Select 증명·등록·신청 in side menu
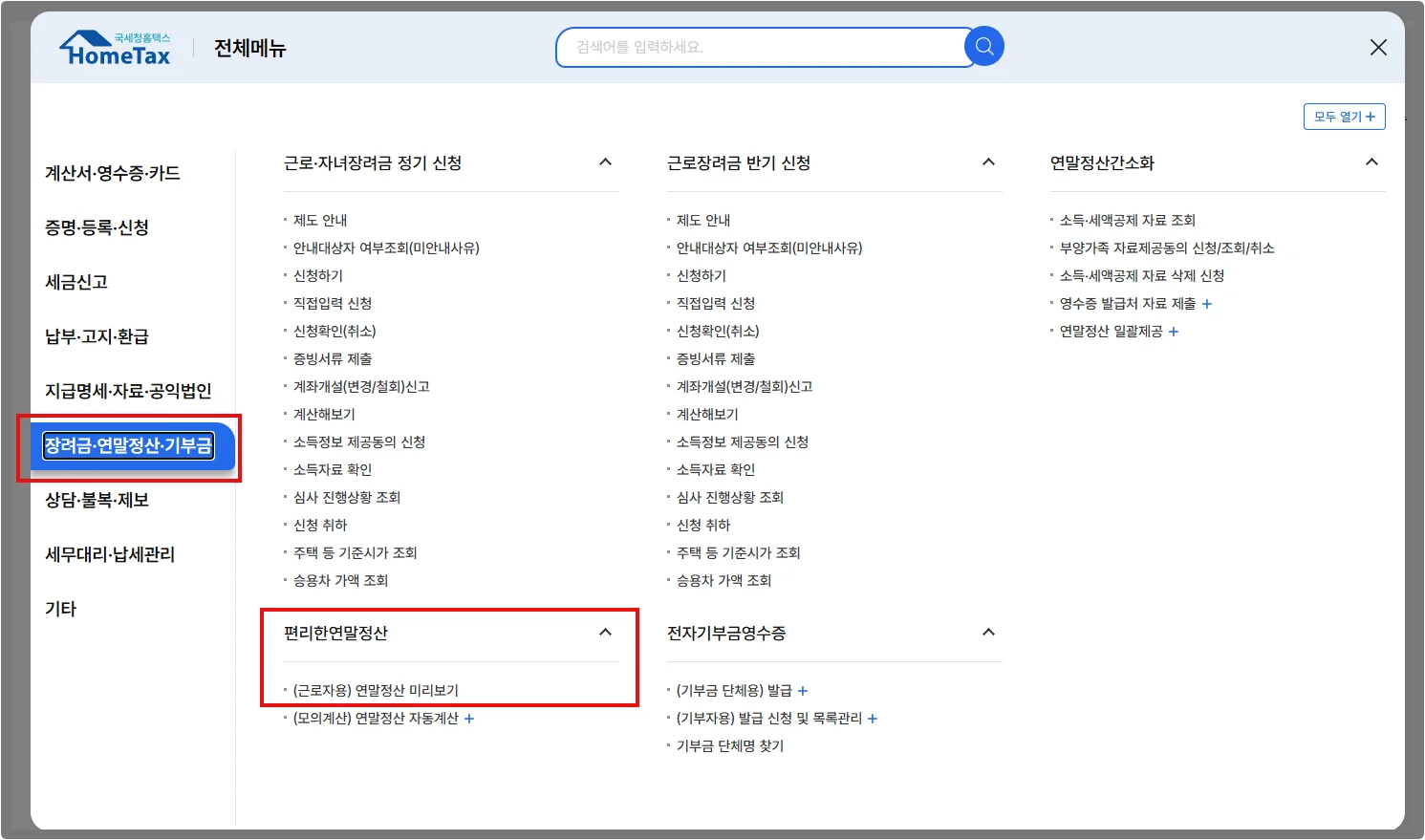 click(x=97, y=227)
